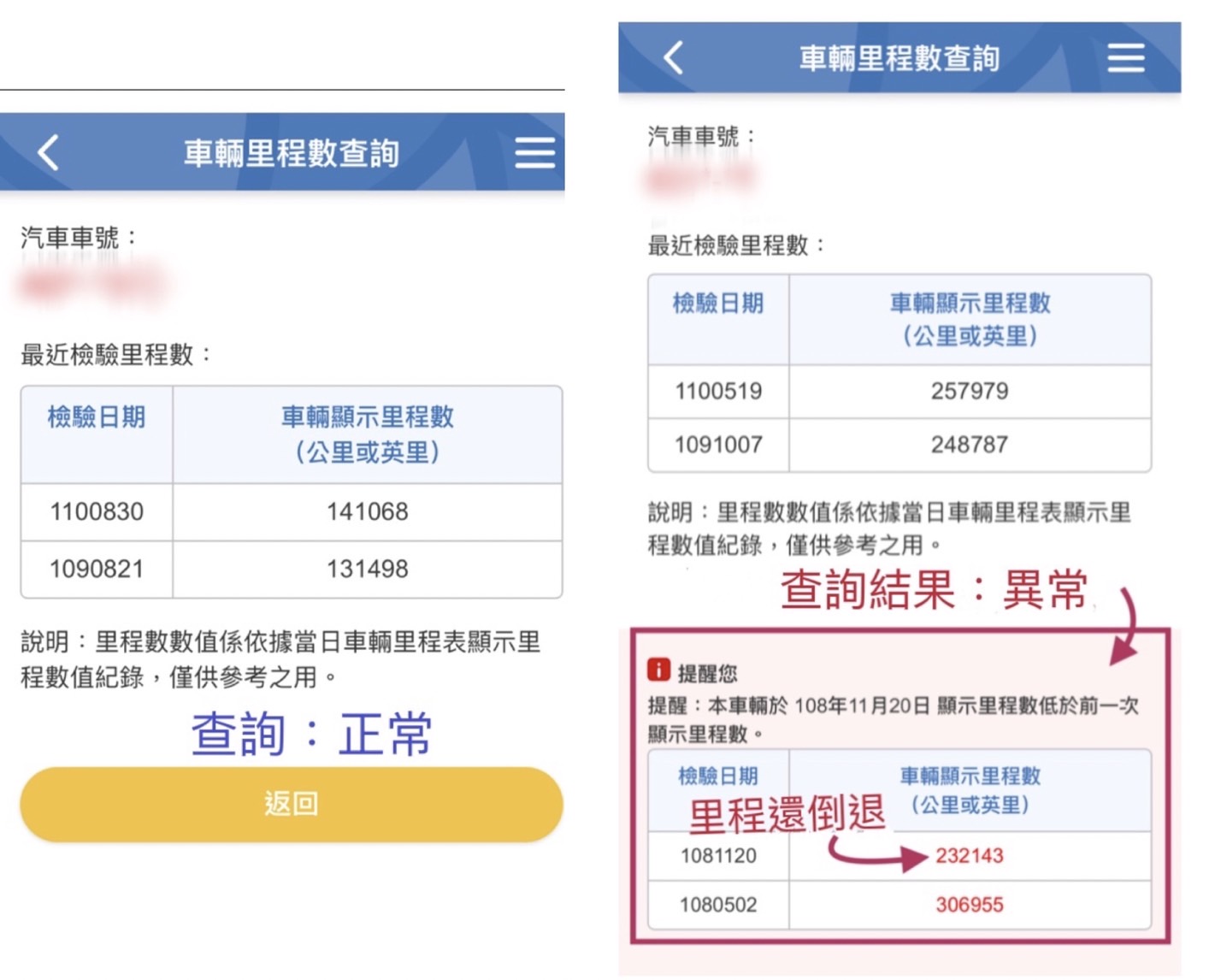This screenshot has height=980, width=1221.
Task: Select date 1080502 in the warning table
Action: 718,905
